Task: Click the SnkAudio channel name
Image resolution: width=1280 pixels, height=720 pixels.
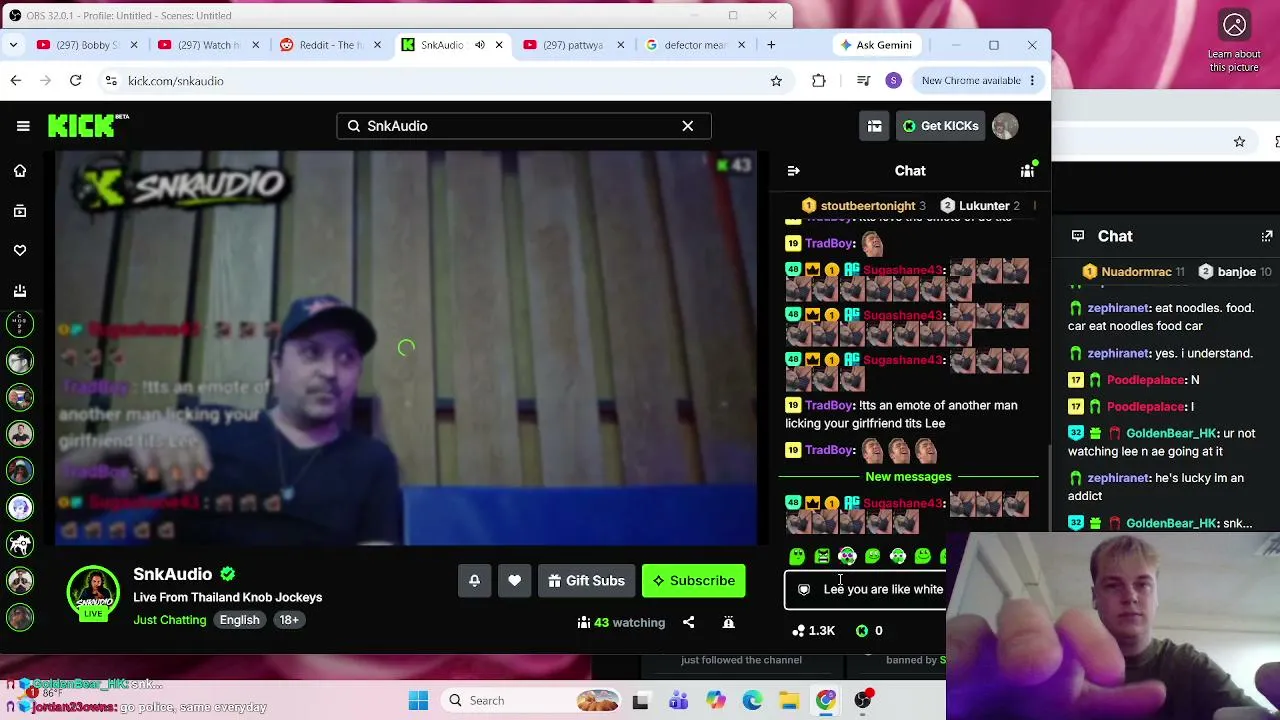Action: tap(172, 574)
